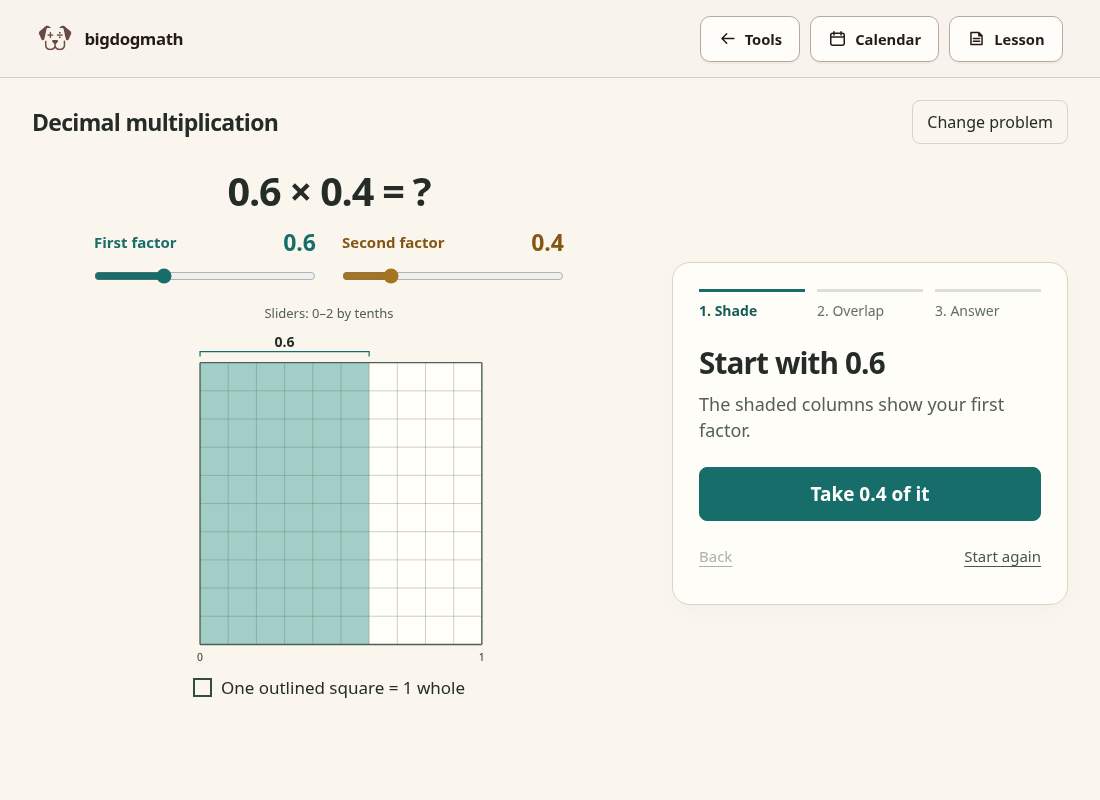Image resolution: width=1100 pixels, height=800 pixels.
Task: Click the First factor value 0.6
Action: [x=299, y=243]
